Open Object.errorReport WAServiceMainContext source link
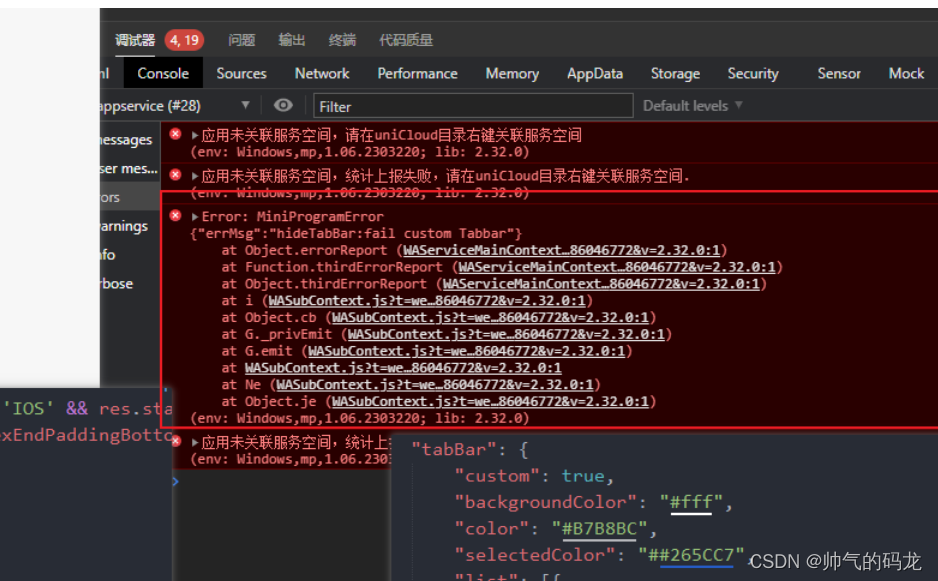The width and height of the screenshot is (938, 581). click(x=561, y=250)
